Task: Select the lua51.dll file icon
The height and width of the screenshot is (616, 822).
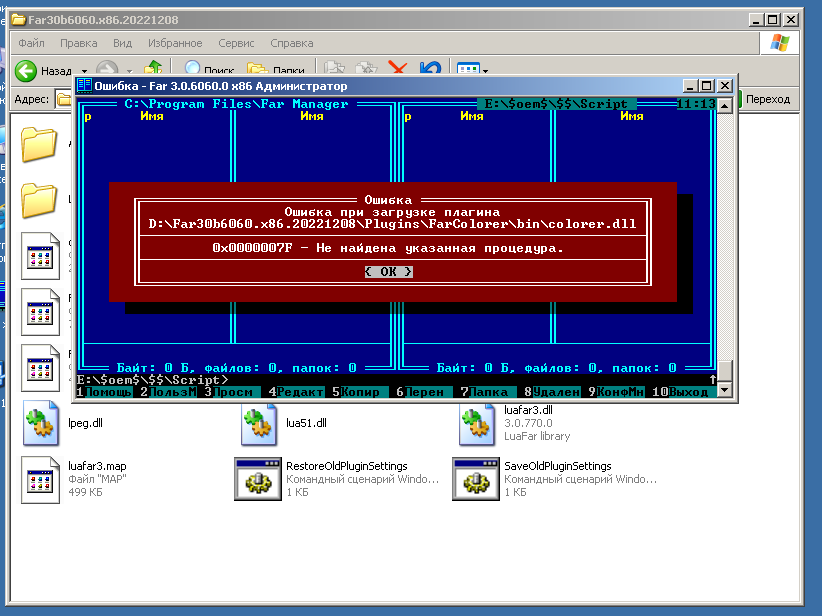Action: coord(258,423)
